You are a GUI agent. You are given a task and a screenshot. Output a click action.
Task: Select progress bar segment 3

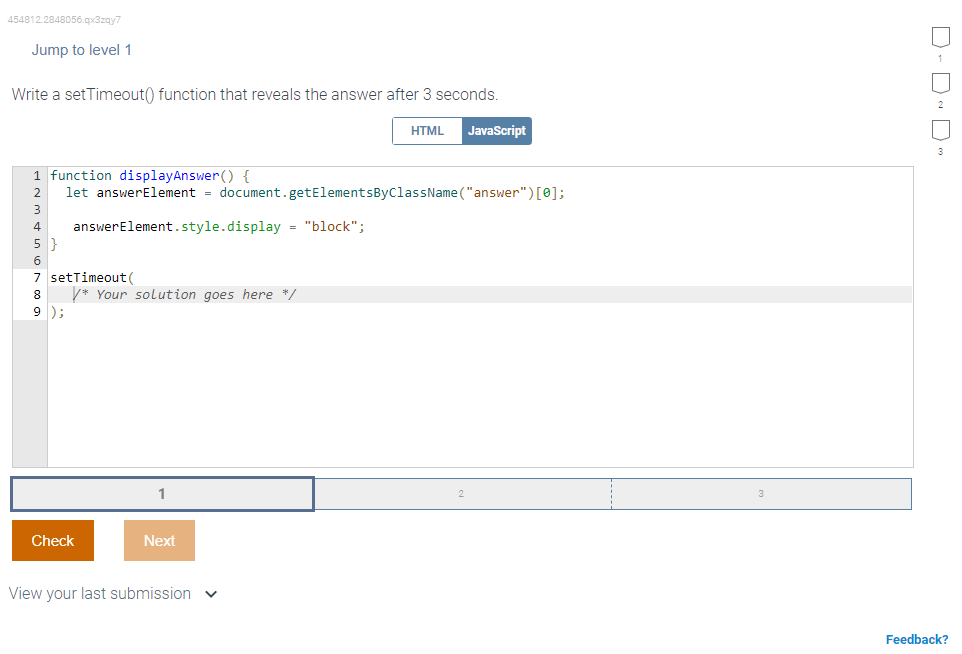point(761,493)
